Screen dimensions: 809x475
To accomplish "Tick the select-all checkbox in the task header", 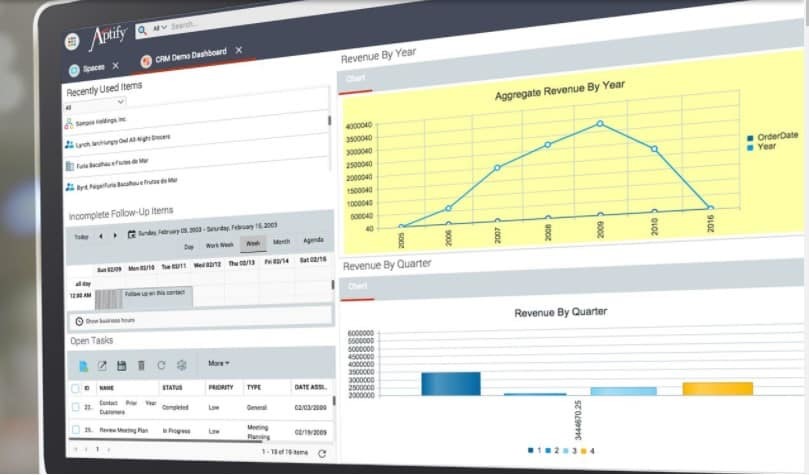I will (74, 388).
